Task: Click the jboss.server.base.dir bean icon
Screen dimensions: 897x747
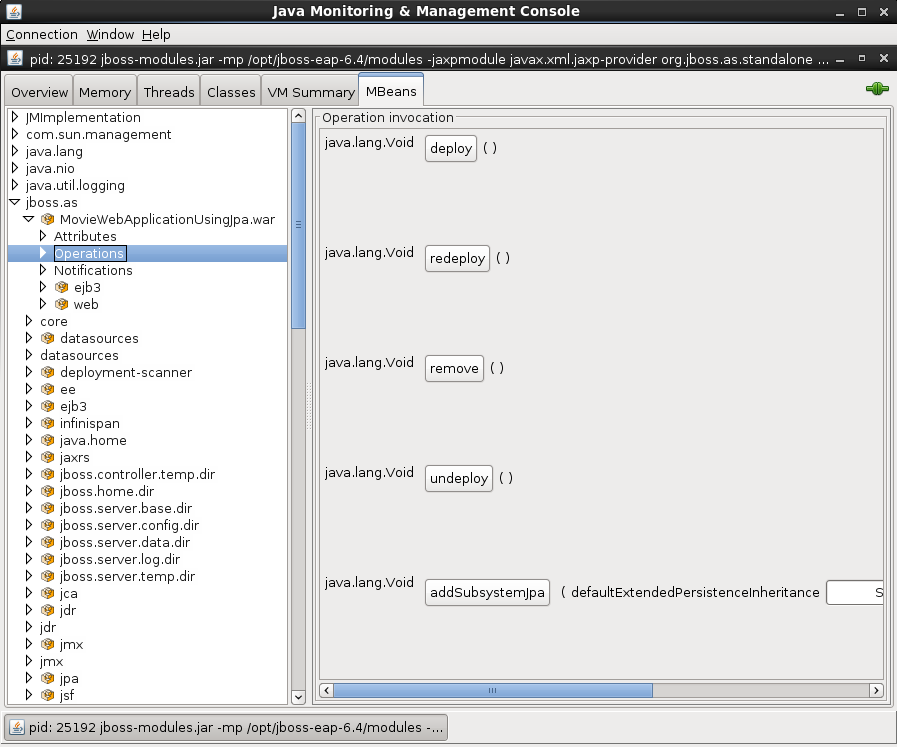Action: (x=47, y=508)
